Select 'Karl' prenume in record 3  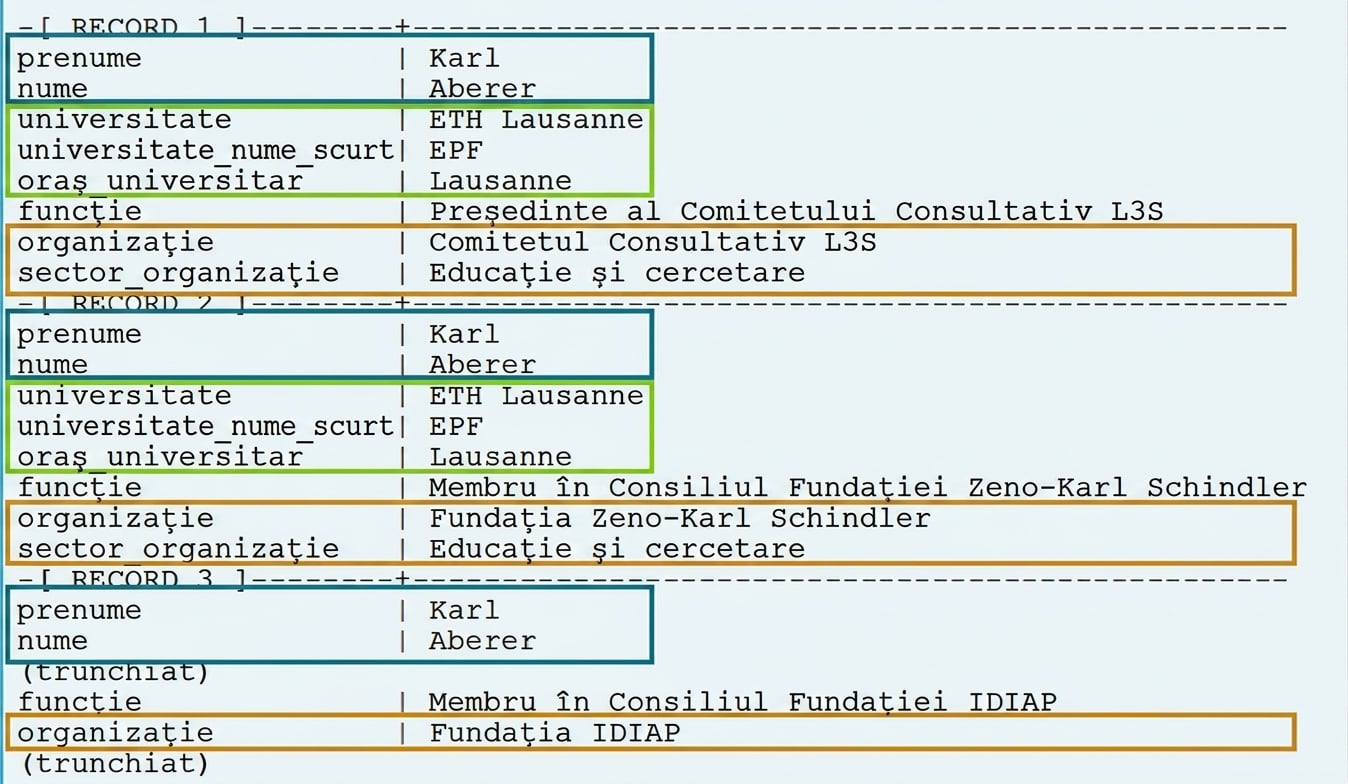tap(464, 610)
